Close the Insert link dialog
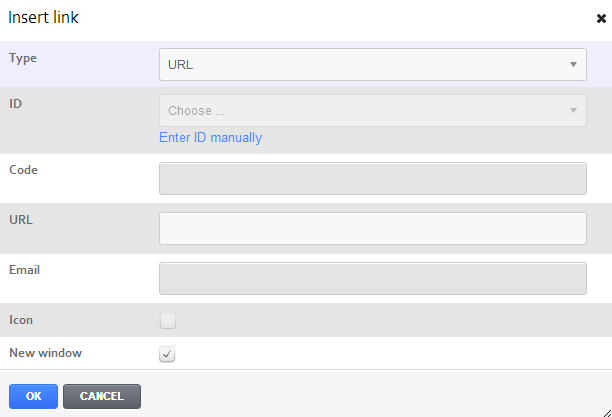Viewport: 612px width, 417px height. pyautogui.click(x=601, y=18)
